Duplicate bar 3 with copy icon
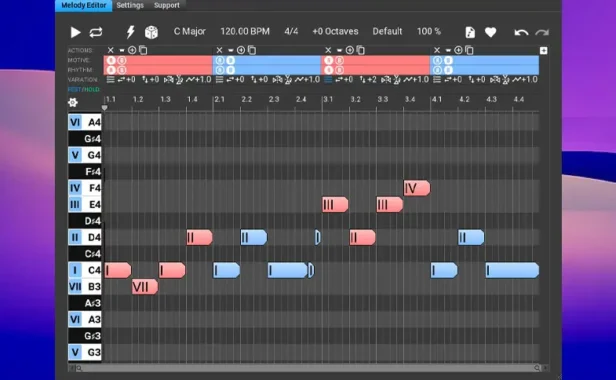Viewport: 616px width, 380px height. (x=361, y=50)
